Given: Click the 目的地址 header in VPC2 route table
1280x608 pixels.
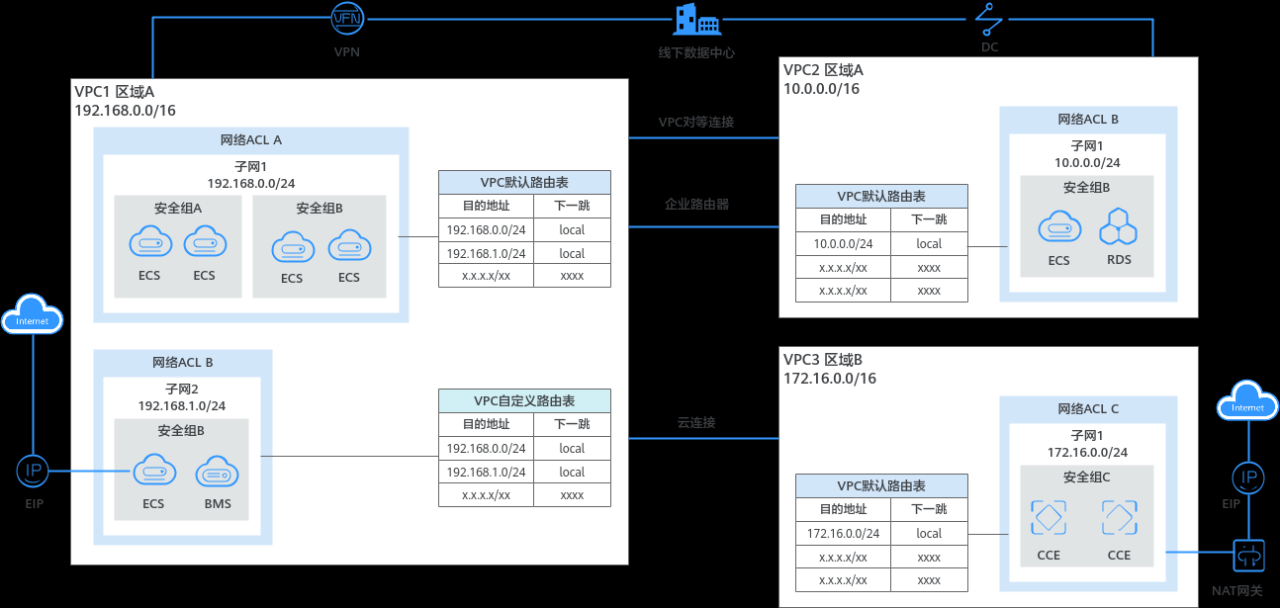Looking at the screenshot, I should click(x=843, y=220).
